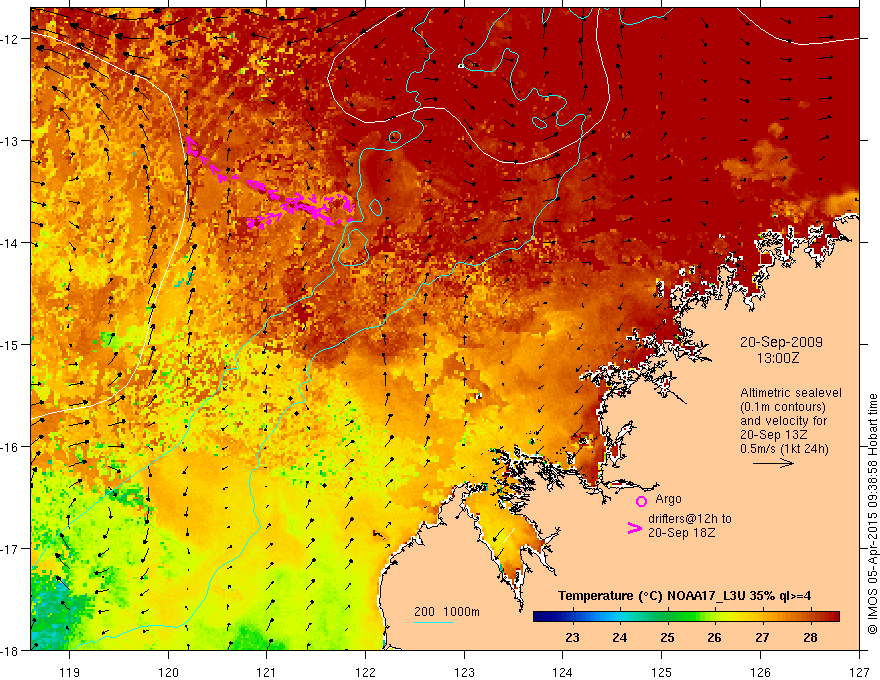Click the latitude axis label -17
The width and height of the screenshot is (880, 680).
click(x=10, y=548)
